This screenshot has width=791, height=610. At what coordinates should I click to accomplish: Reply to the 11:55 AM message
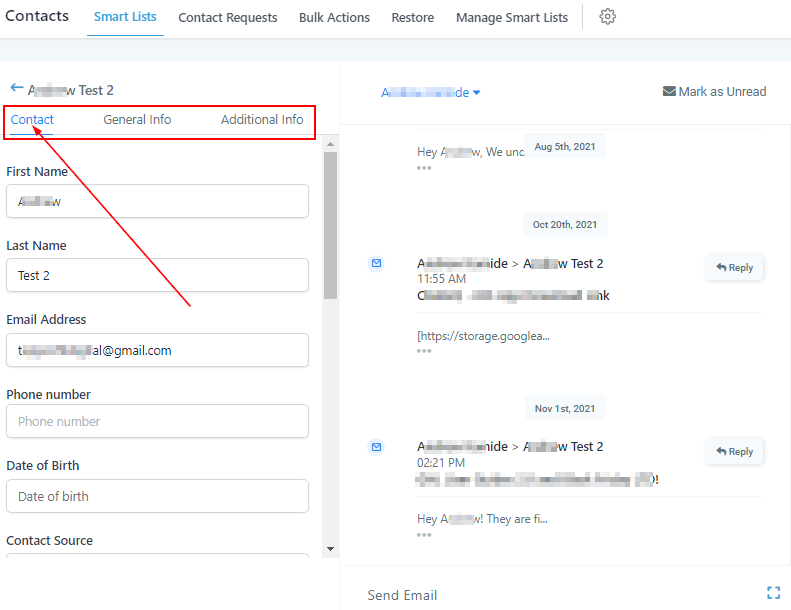[x=735, y=267]
